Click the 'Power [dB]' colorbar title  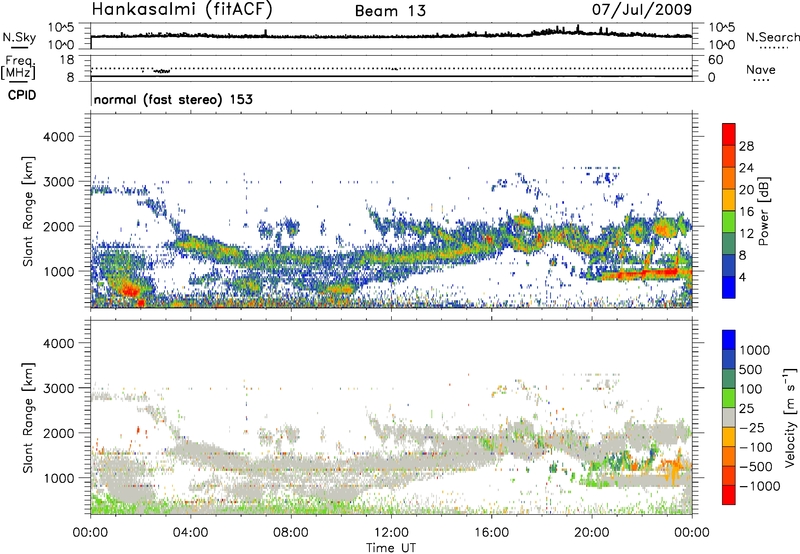(764, 211)
